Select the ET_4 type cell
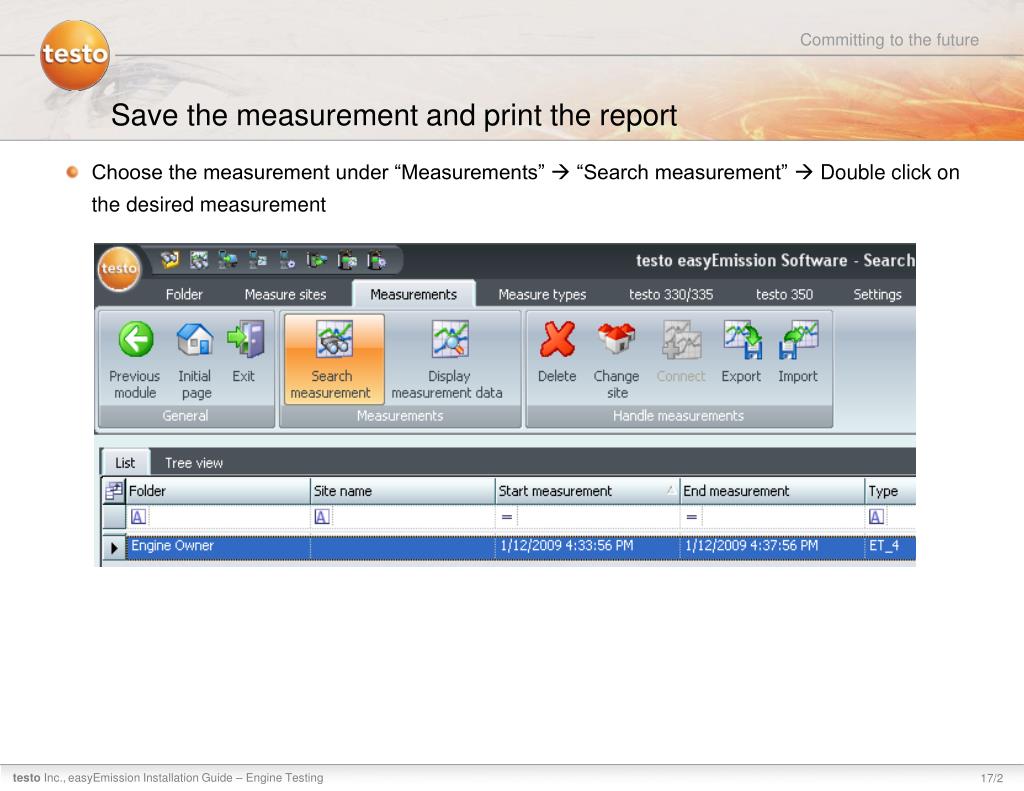This screenshot has height=791, width=1024. [x=891, y=547]
